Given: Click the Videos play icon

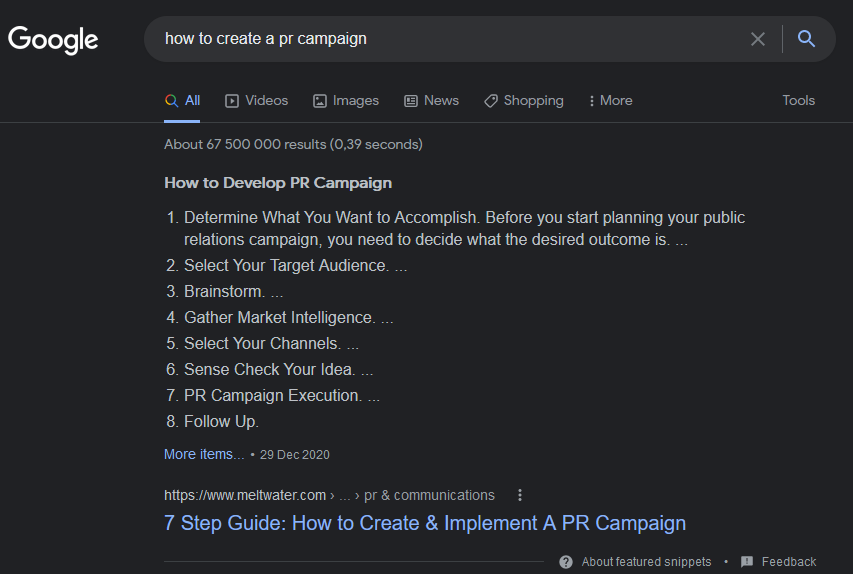Looking at the screenshot, I should [x=232, y=101].
